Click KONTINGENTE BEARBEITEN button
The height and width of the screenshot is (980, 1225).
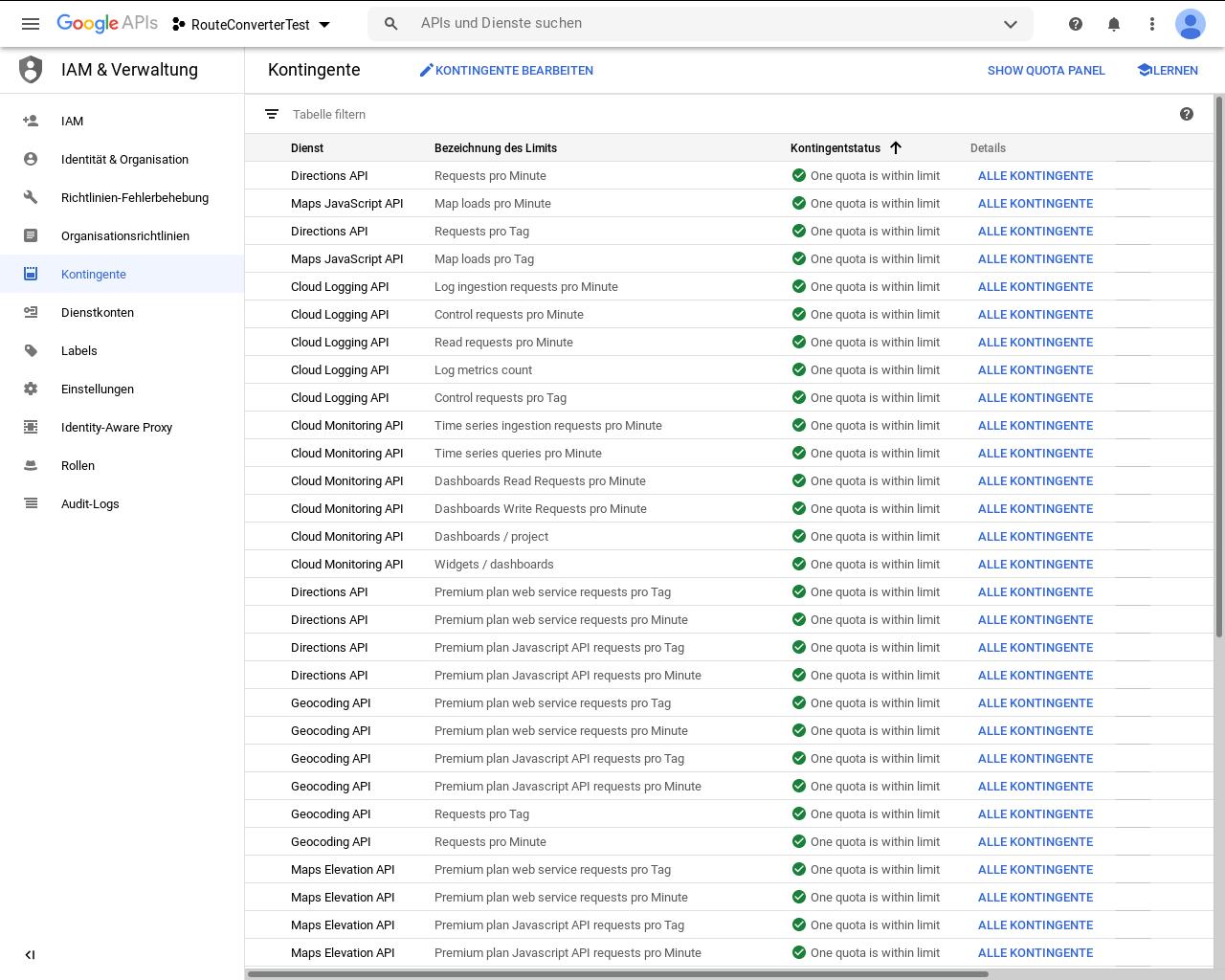[x=506, y=71]
